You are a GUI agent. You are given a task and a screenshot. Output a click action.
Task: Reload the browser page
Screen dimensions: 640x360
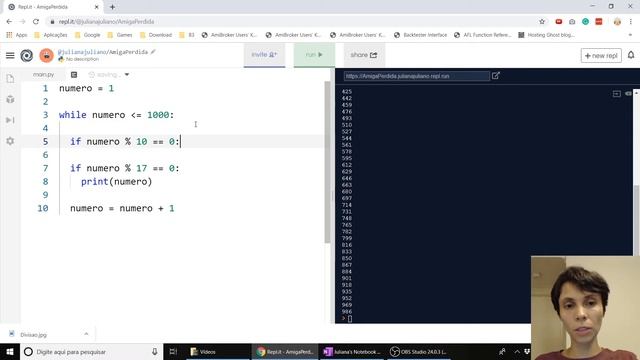coord(36,22)
